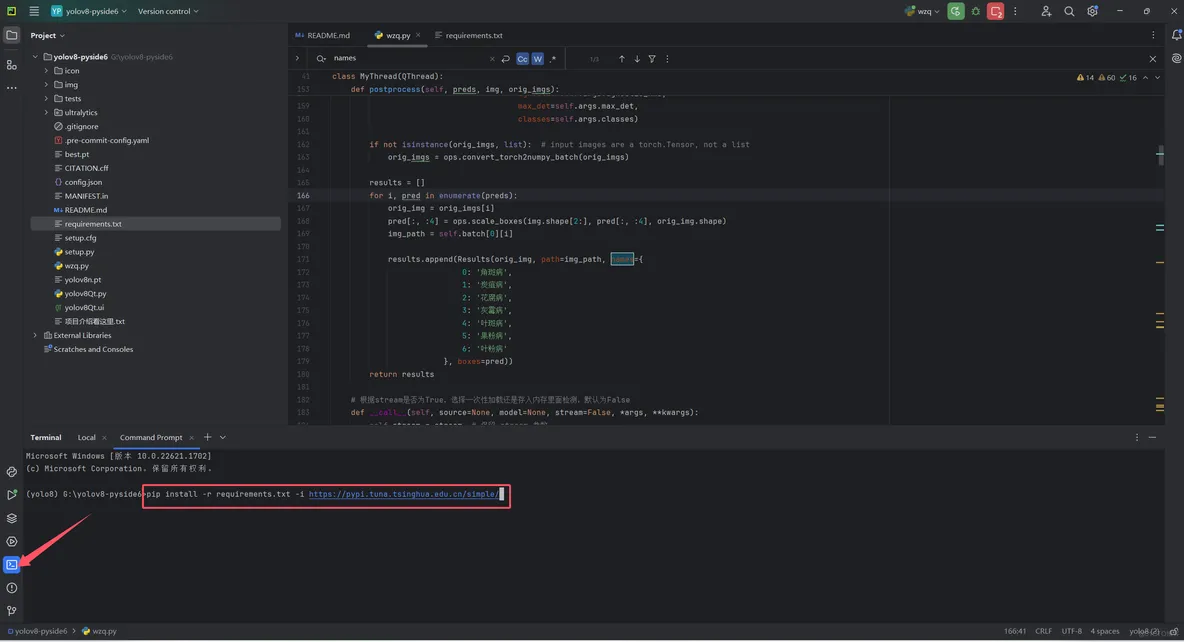
Task: Toggle Regex option in the find bar
Action: pyautogui.click(x=552, y=59)
